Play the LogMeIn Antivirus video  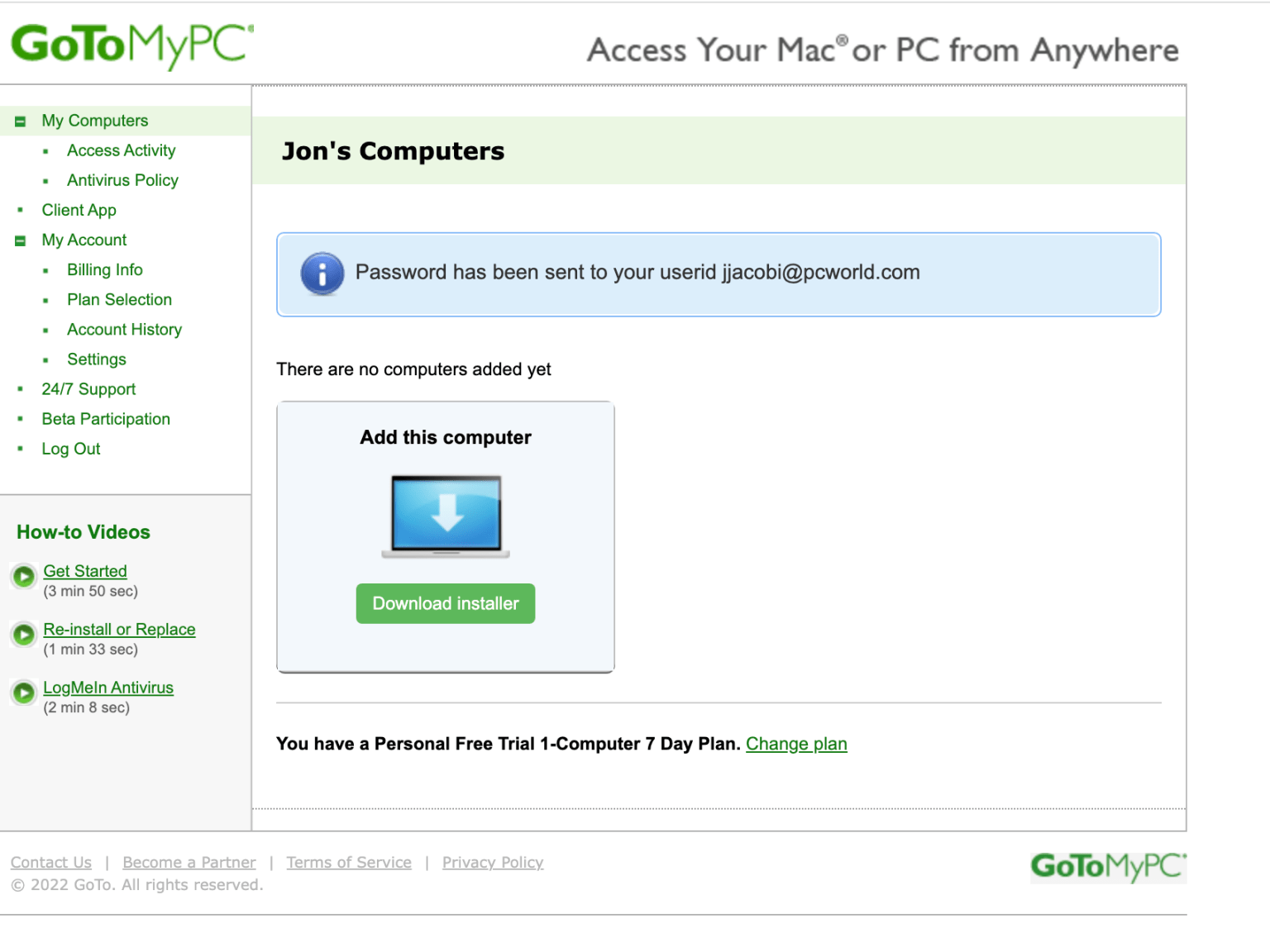coord(107,687)
